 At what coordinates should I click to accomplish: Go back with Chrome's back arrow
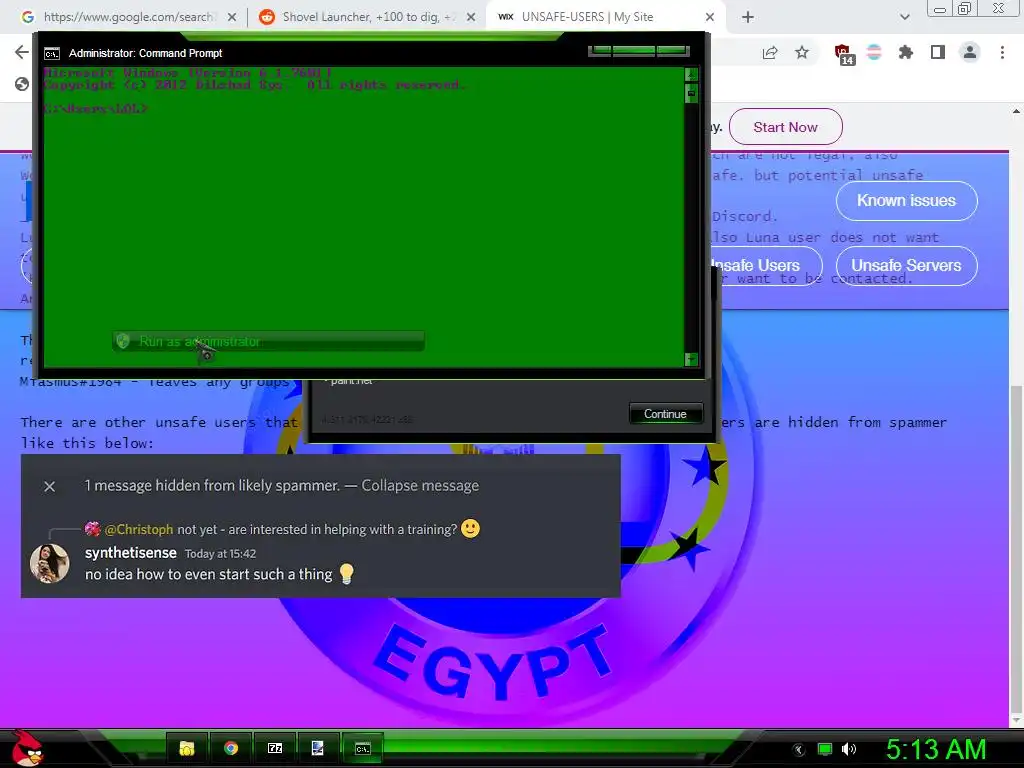(22, 52)
